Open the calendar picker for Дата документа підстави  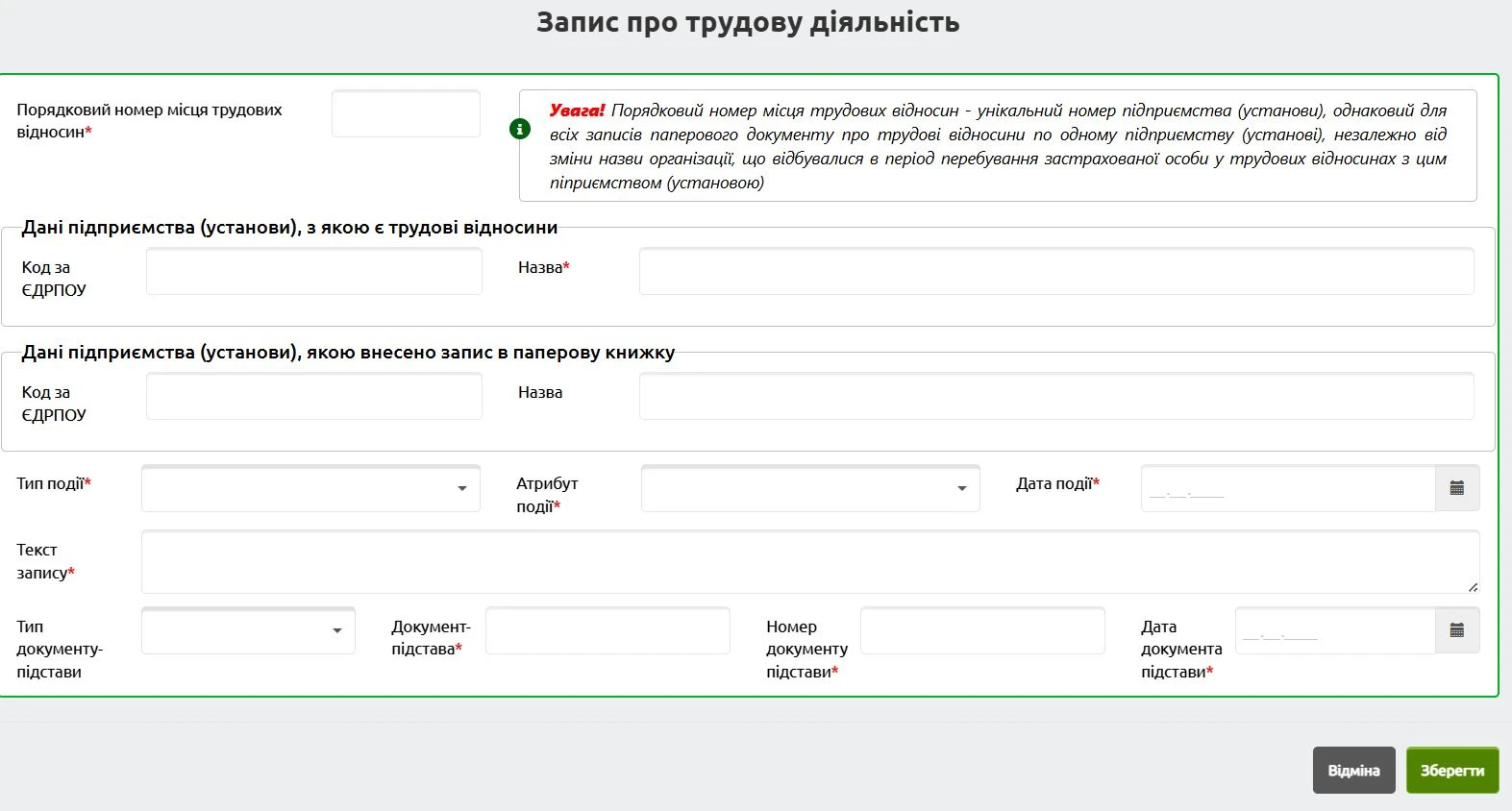pyautogui.click(x=1456, y=630)
